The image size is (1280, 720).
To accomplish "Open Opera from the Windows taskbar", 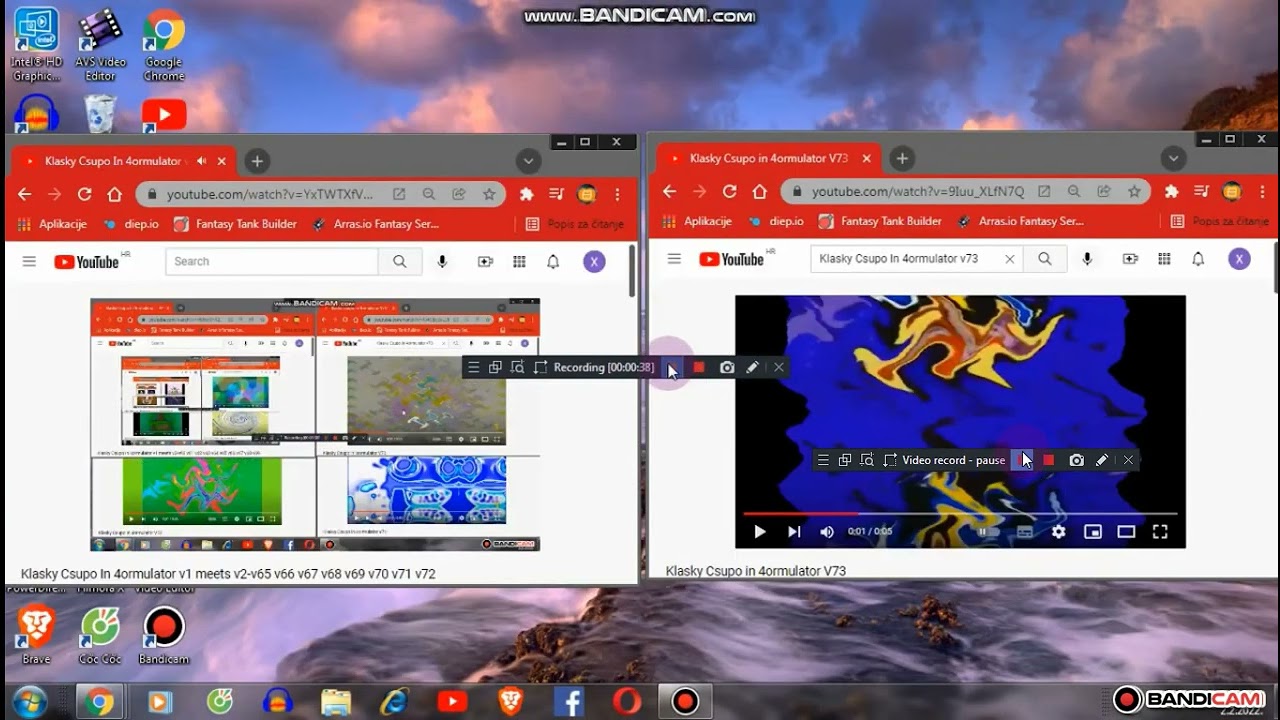I will coord(627,702).
